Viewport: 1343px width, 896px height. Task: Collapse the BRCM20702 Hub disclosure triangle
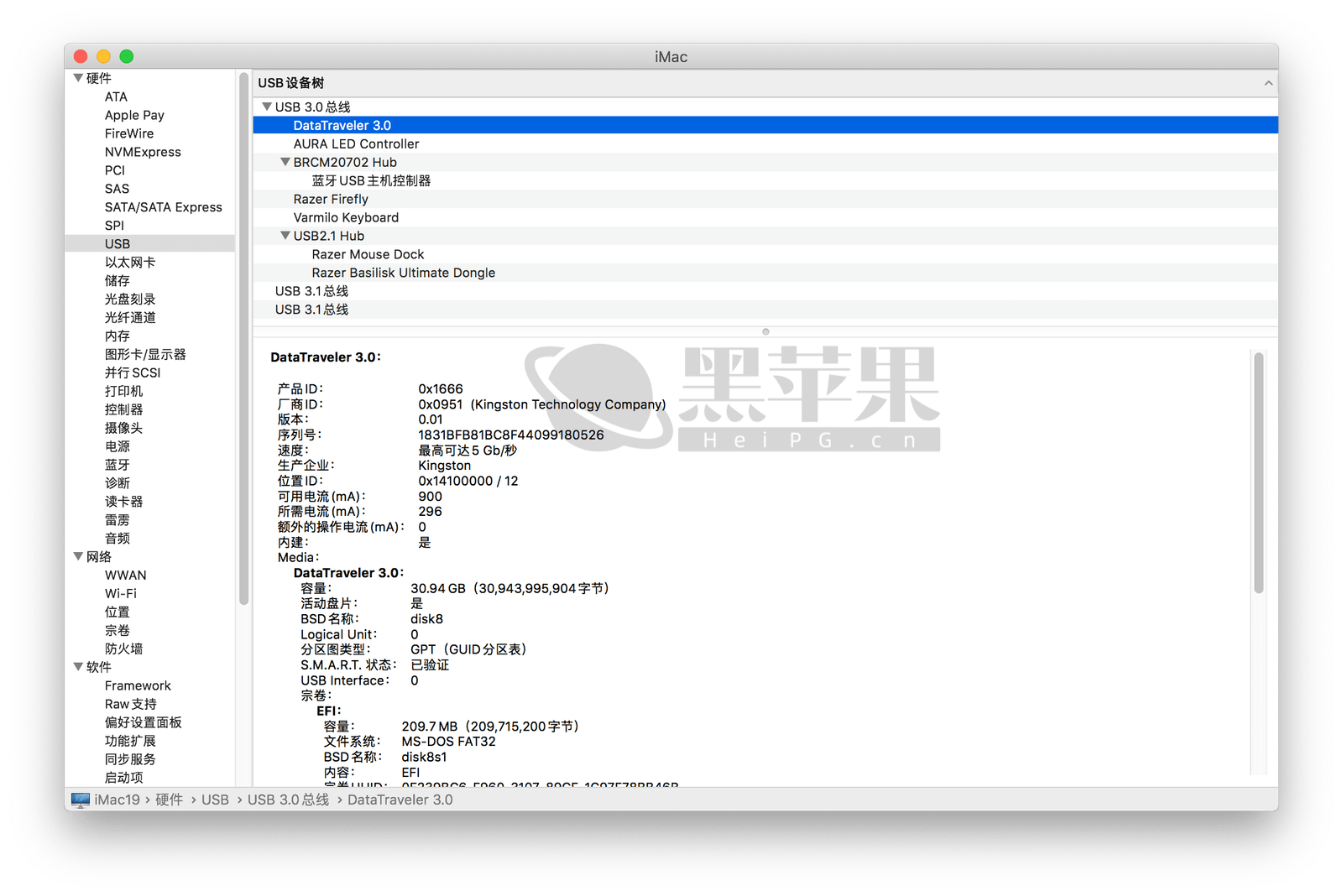(x=285, y=162)
